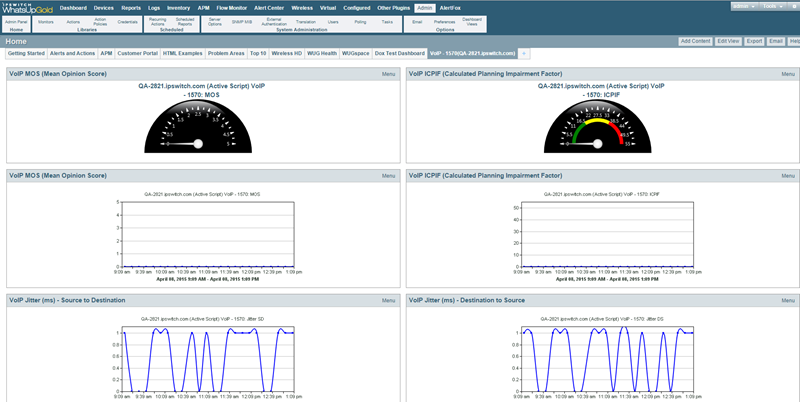This screenshot has width=800, height=402.
Task: Open External Authentication settings
Action: pos(274,22)
